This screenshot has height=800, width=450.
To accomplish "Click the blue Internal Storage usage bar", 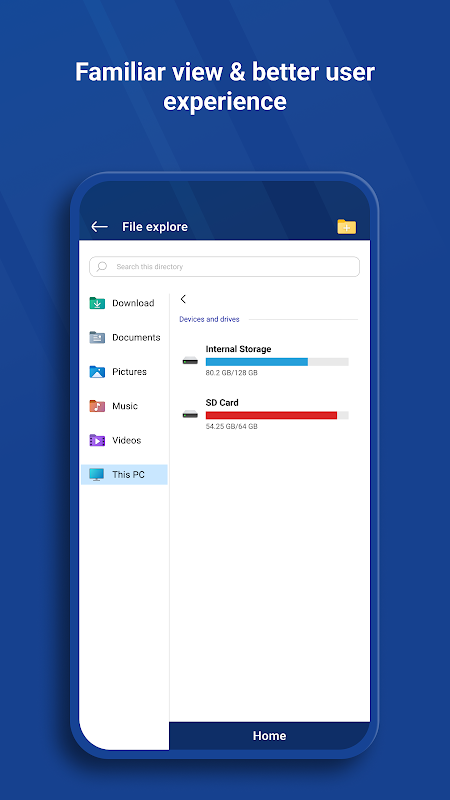I will (257, 362).
